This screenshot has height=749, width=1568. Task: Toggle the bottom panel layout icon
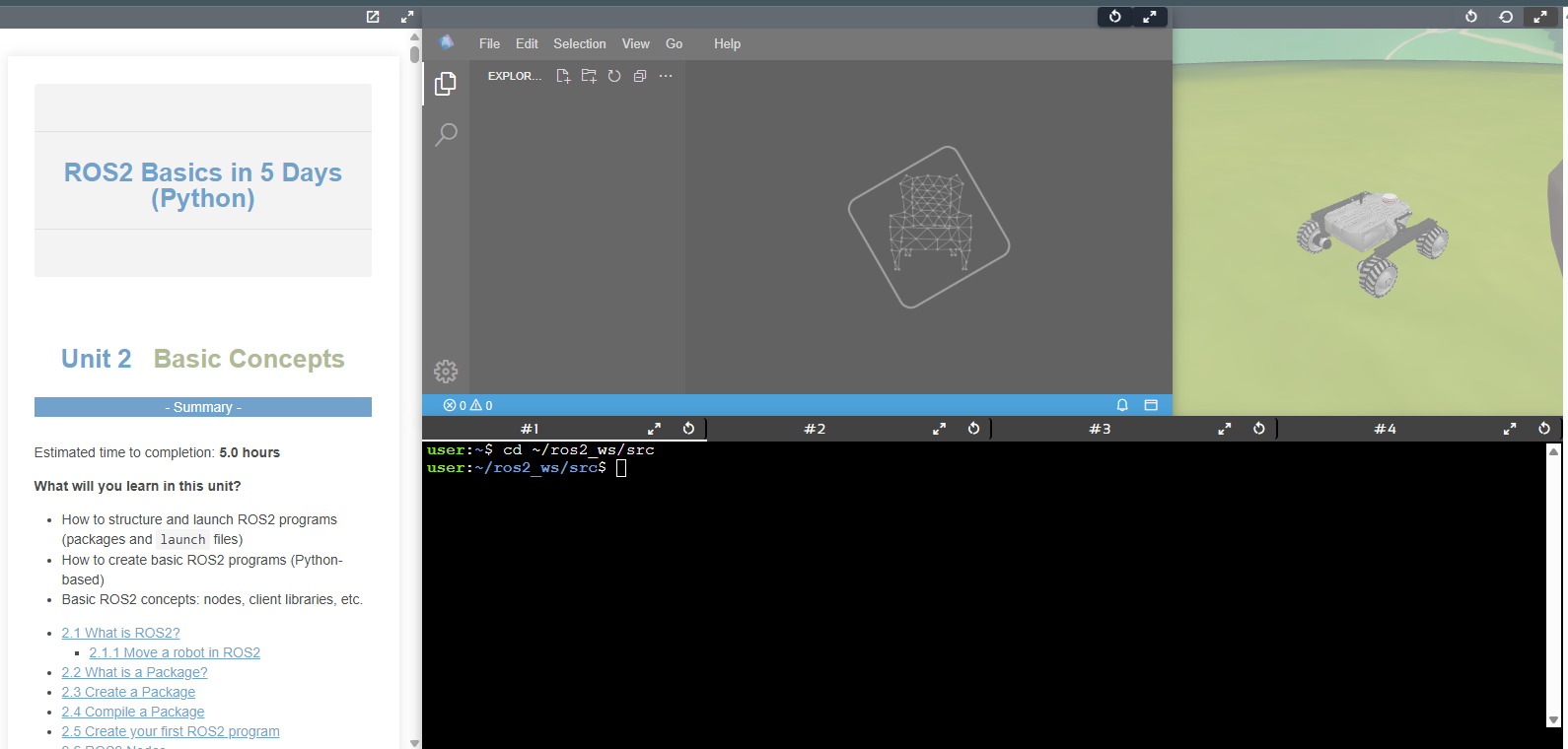tap(1151, 405)
